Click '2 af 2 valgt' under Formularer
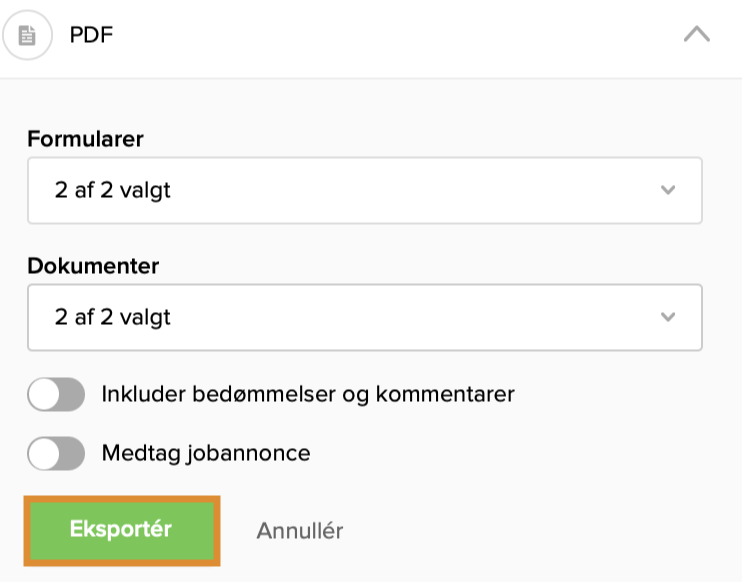This screenshot has height=582, width=742. coord(113,190)
